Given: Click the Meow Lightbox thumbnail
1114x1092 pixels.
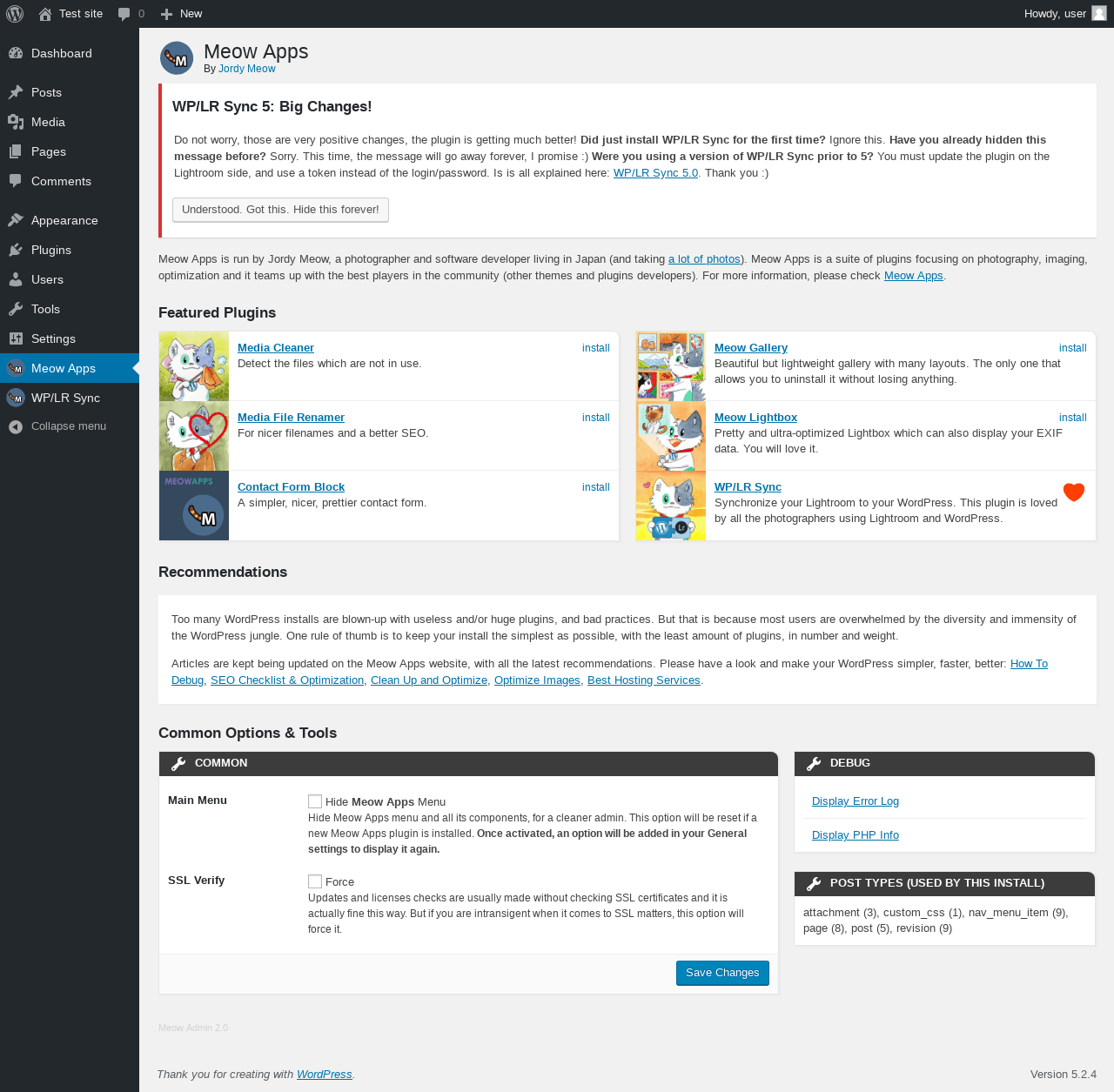Looking at the screenshot, I should 671,436.
